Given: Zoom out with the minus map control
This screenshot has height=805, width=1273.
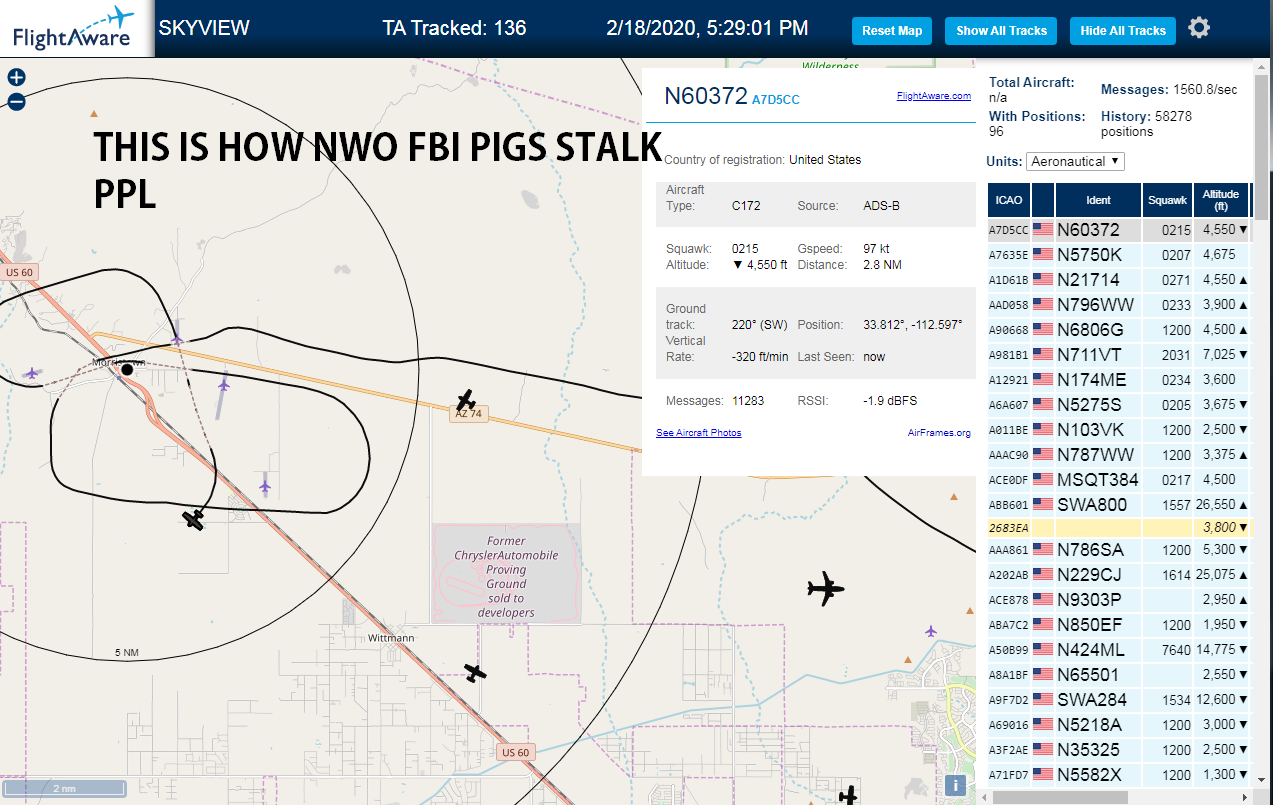Looking at the screenshot, I should pyautogui.click(x=16, y=101).
